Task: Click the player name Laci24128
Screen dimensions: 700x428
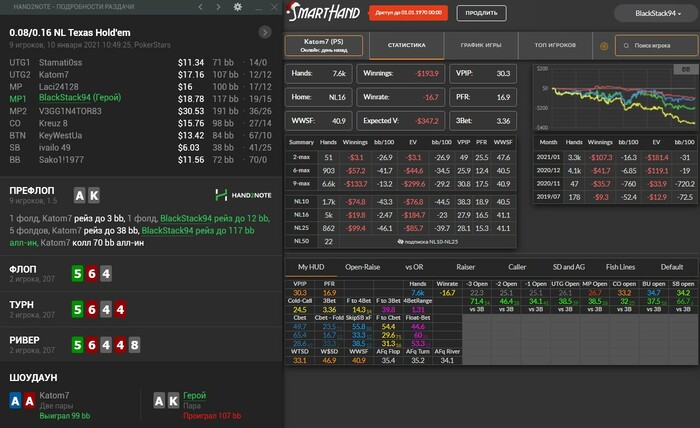Action: (x=58, y=87)
